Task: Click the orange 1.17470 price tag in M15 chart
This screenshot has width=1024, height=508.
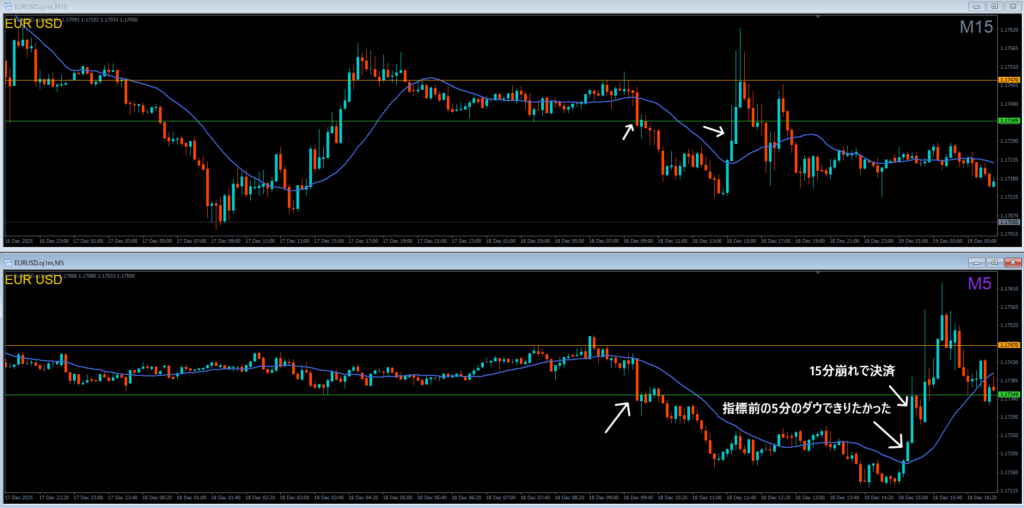Action: pyautogui.click(x=1010, y=80)
